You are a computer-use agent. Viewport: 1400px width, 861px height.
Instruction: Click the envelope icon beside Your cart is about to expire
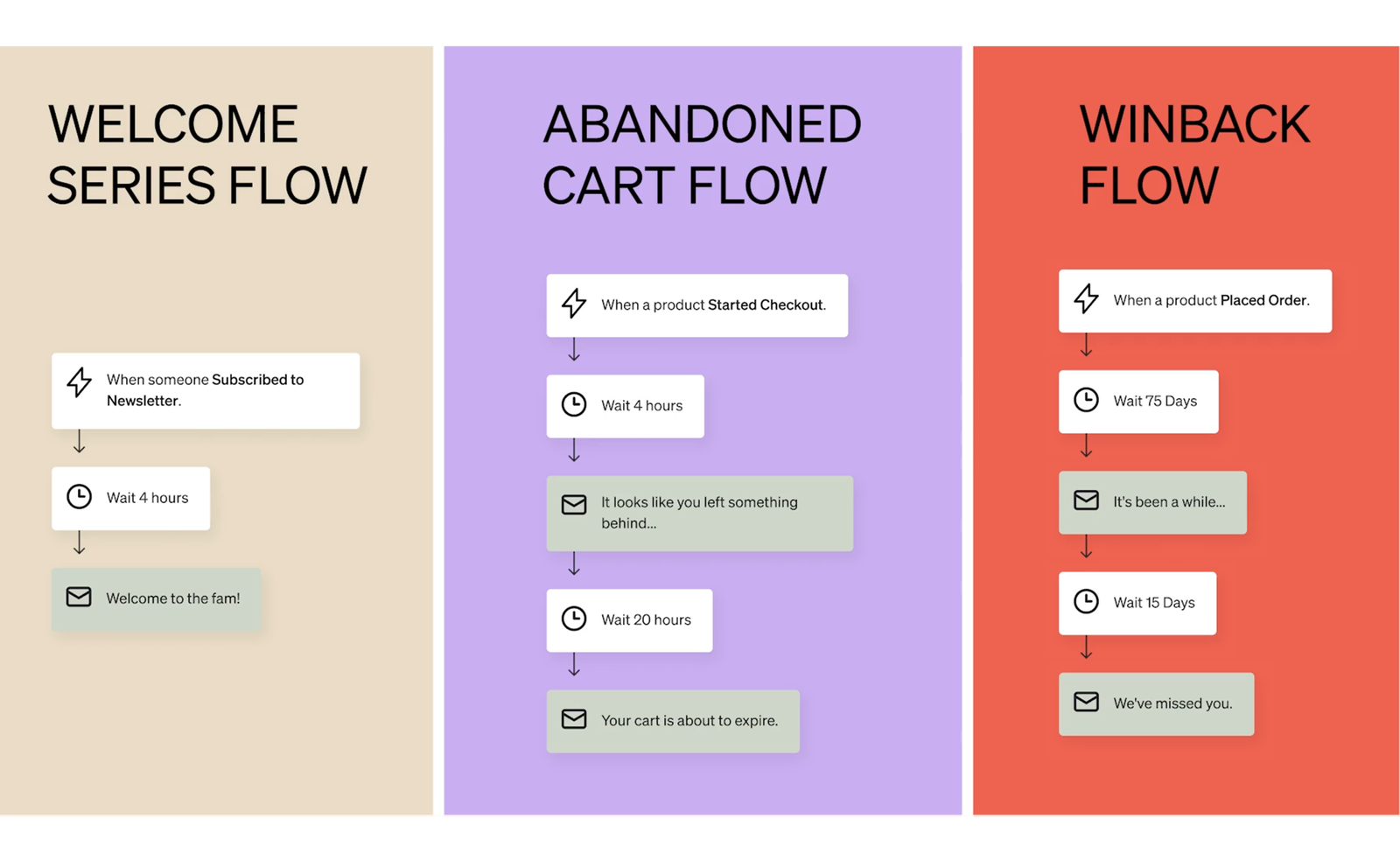[574, 719]
